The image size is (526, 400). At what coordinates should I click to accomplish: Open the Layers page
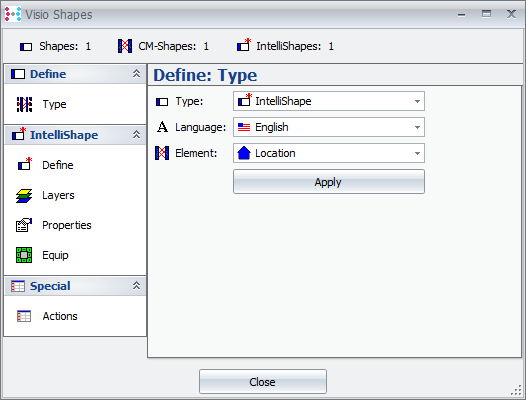click(58, 195)
